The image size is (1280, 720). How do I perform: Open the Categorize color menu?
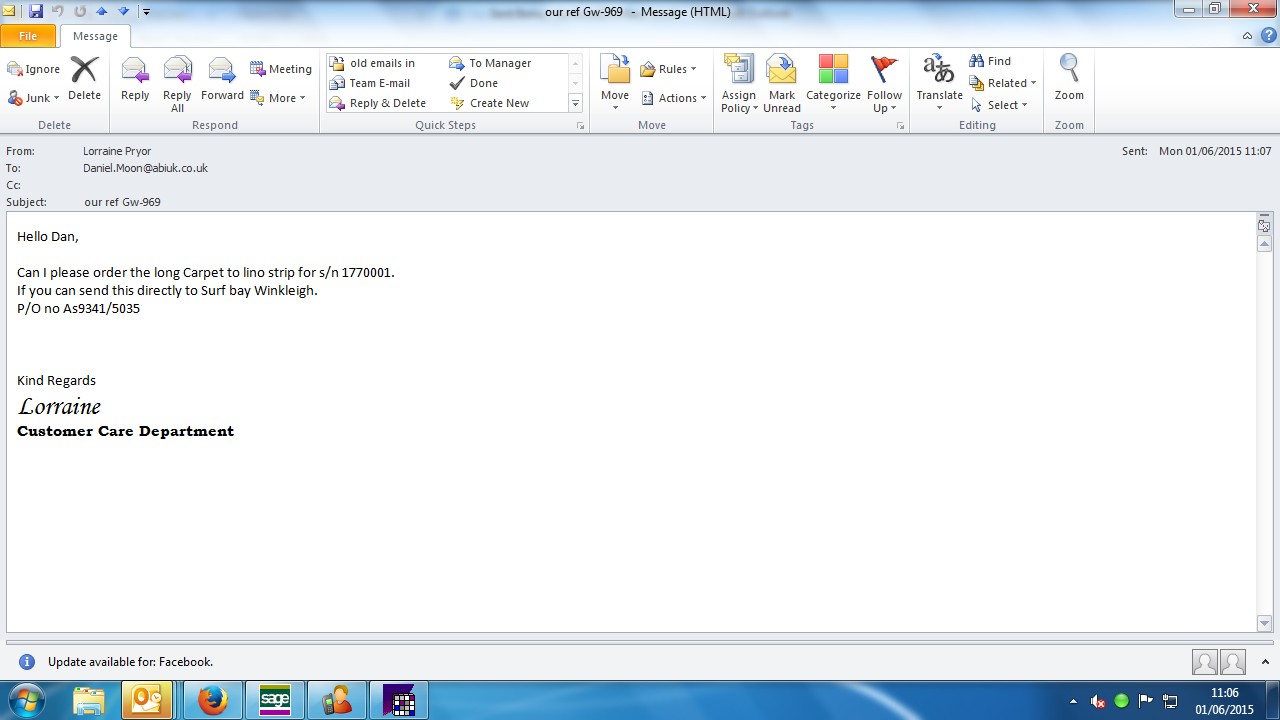[x=833, y=84]
